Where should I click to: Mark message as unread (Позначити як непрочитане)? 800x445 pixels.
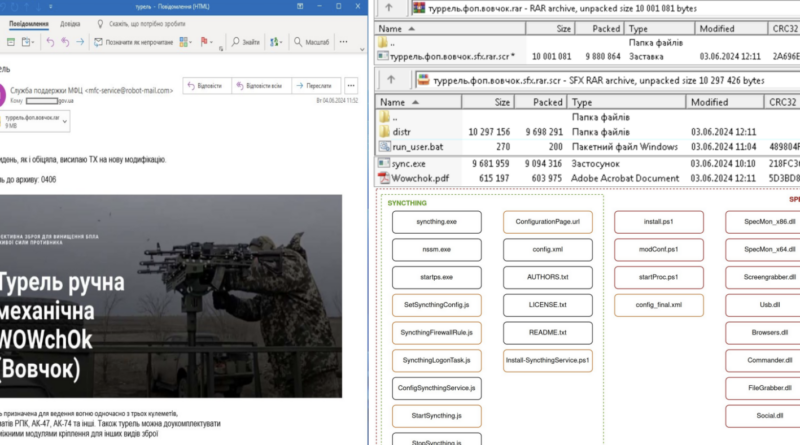pyautogui.click(x=134, y=42)
